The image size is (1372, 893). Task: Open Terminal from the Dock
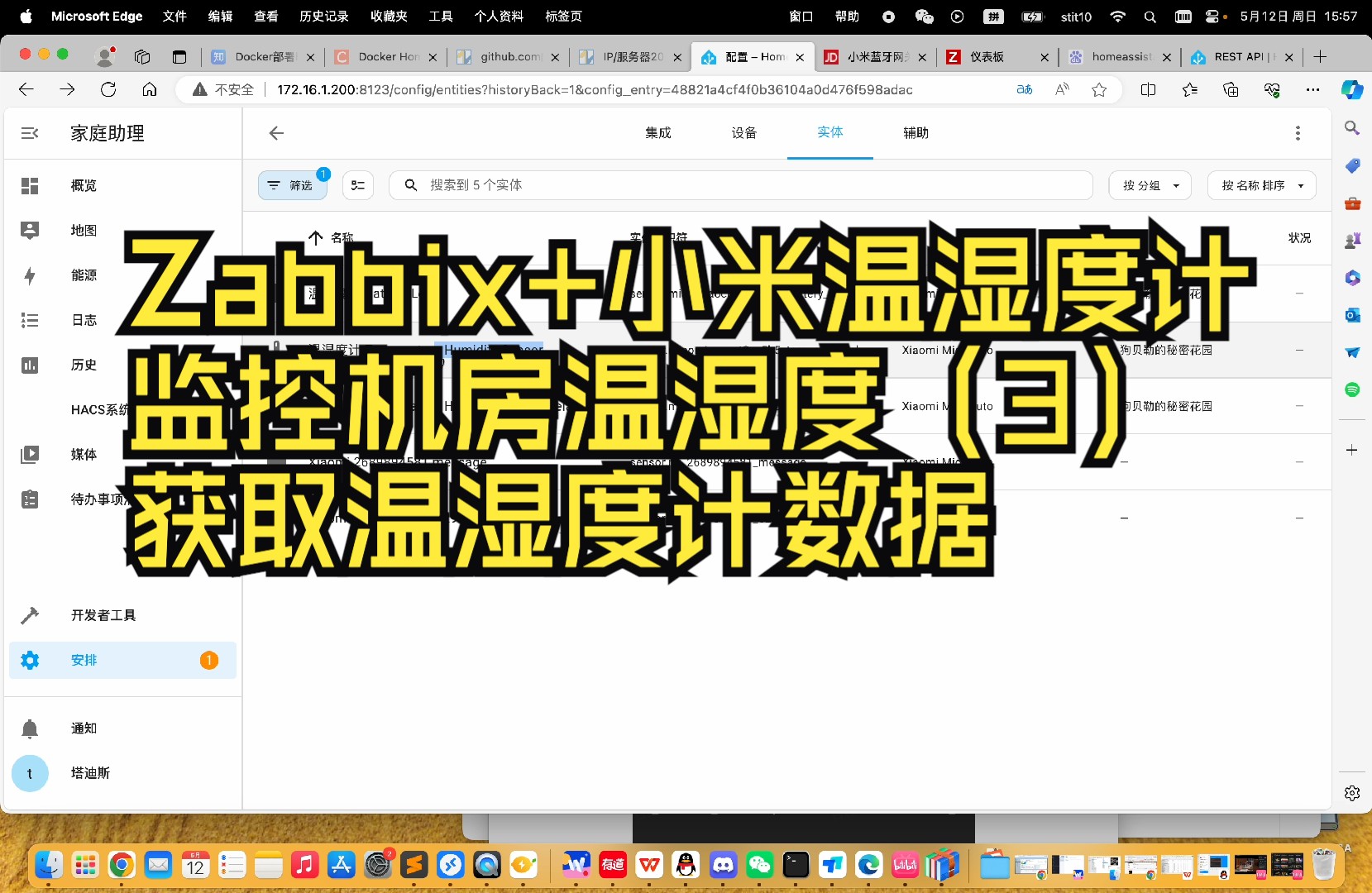click(796, 865)
